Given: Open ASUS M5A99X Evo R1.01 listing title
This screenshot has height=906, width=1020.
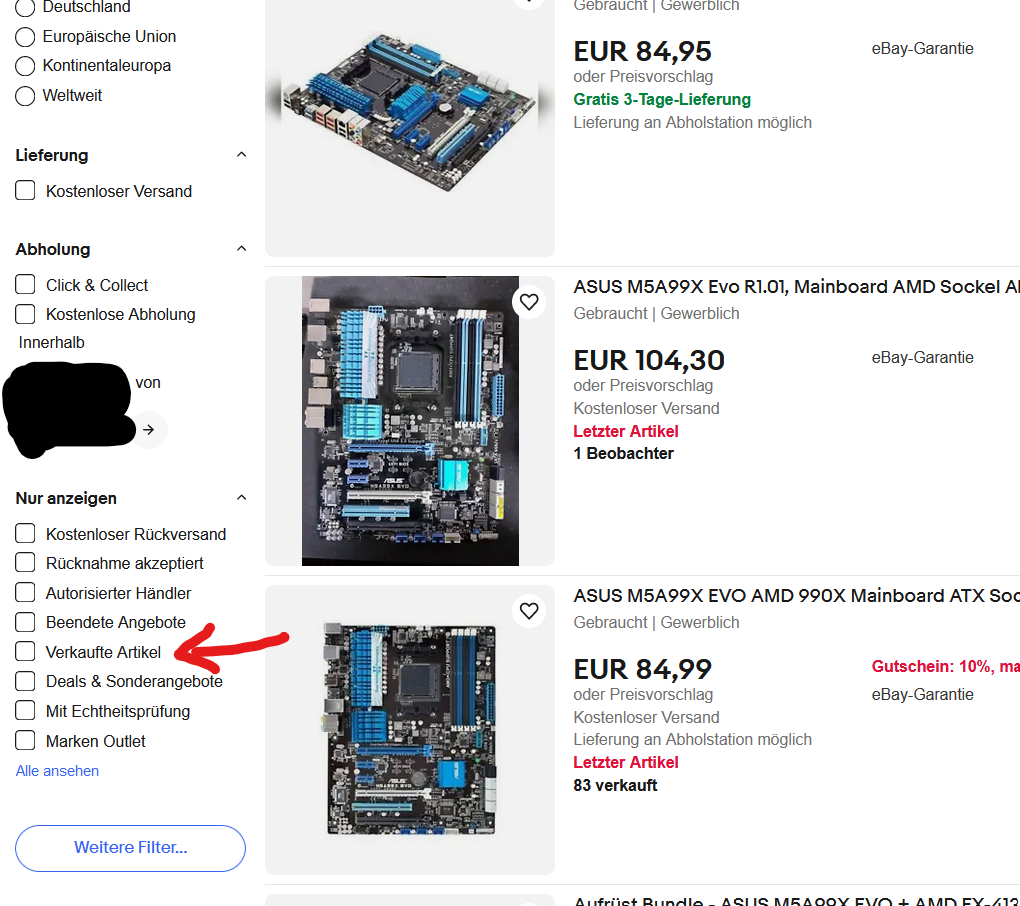Looking at the screenshot, I should click(796, 287).
